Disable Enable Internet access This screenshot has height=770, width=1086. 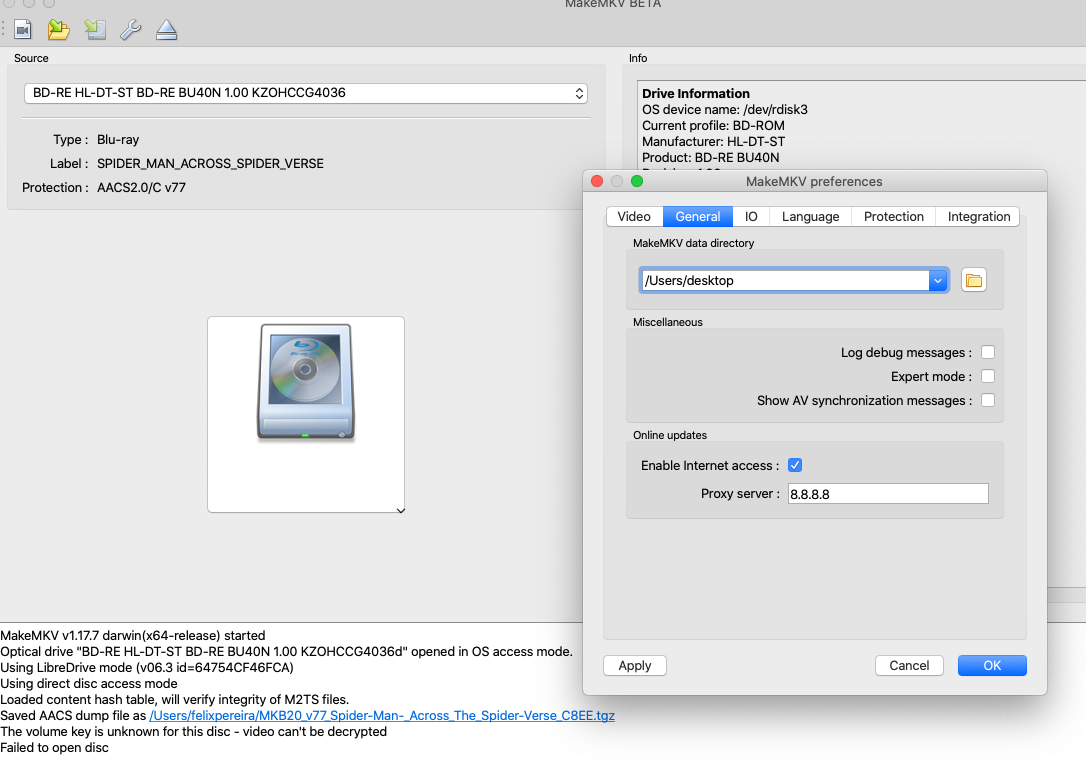794,464
